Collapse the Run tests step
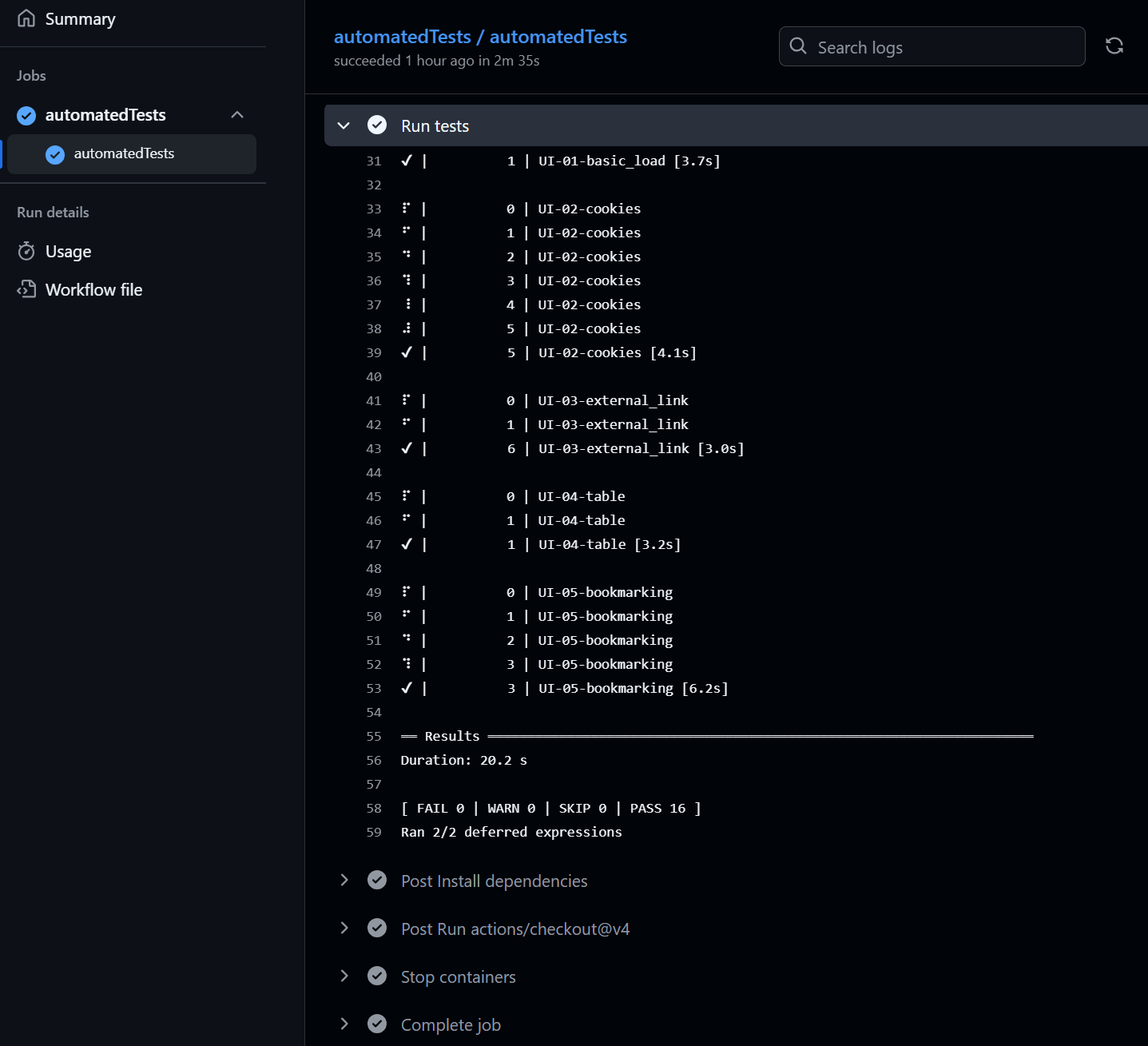The image size is (1148, 1046). point(344,125)
